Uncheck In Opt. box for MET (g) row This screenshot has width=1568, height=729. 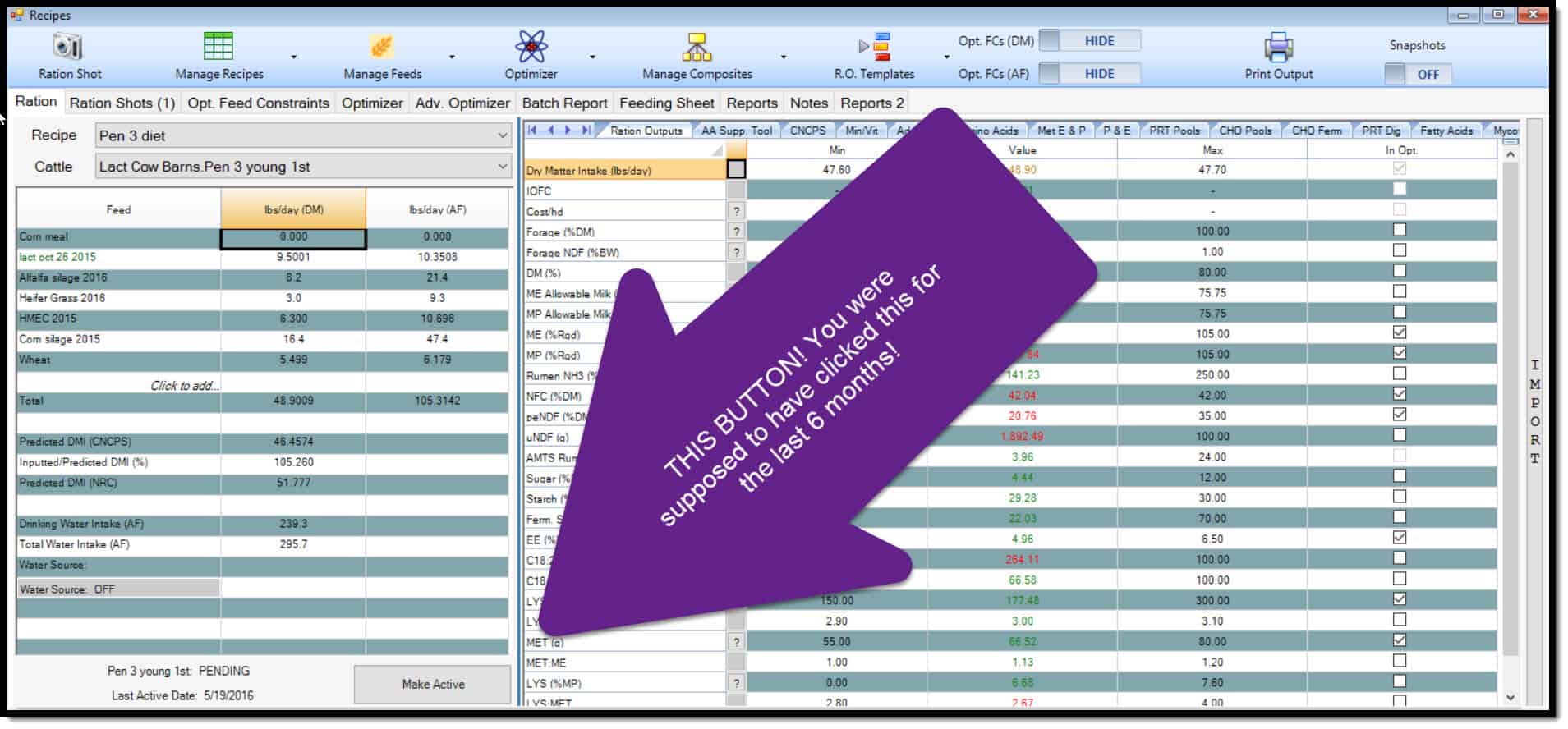1400,640
